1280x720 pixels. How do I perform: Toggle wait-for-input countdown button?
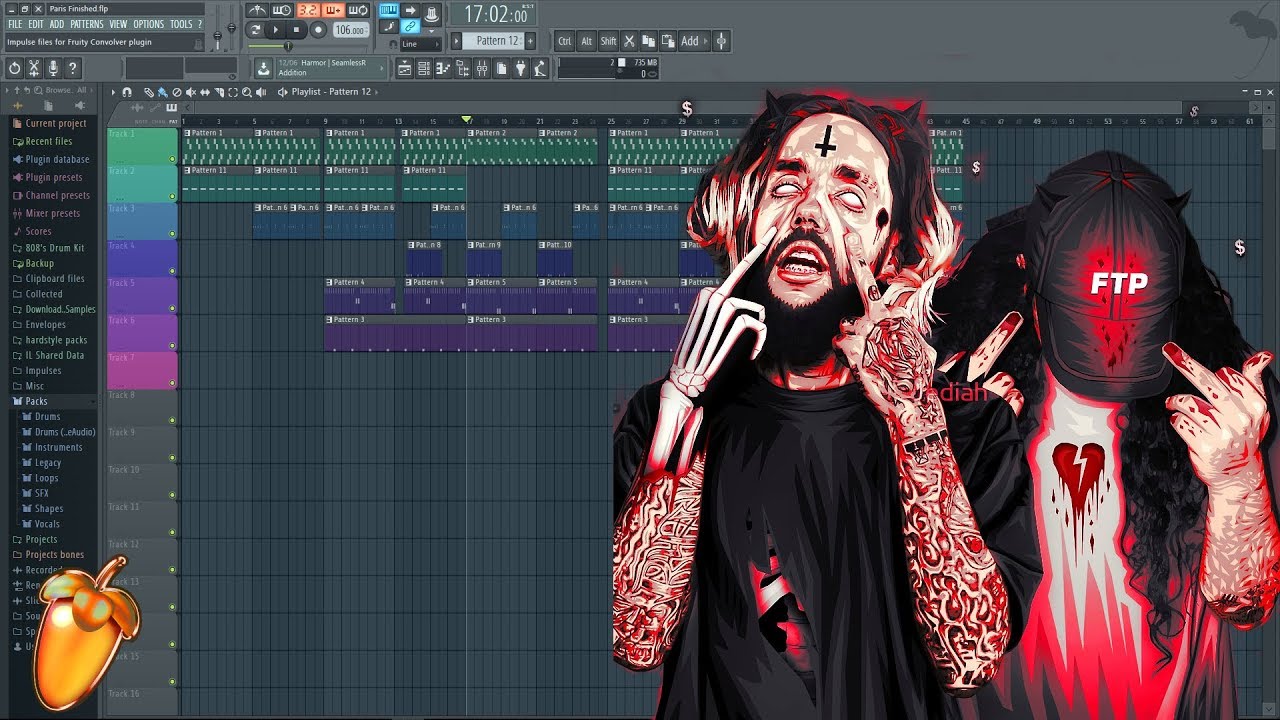coord(282,10)
